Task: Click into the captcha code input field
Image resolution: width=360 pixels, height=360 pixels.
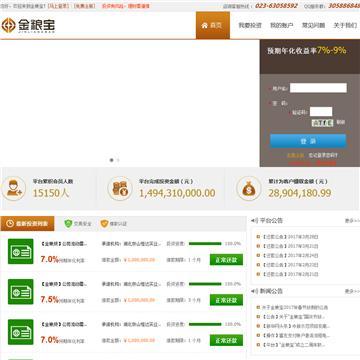Action: click(321, 112)
